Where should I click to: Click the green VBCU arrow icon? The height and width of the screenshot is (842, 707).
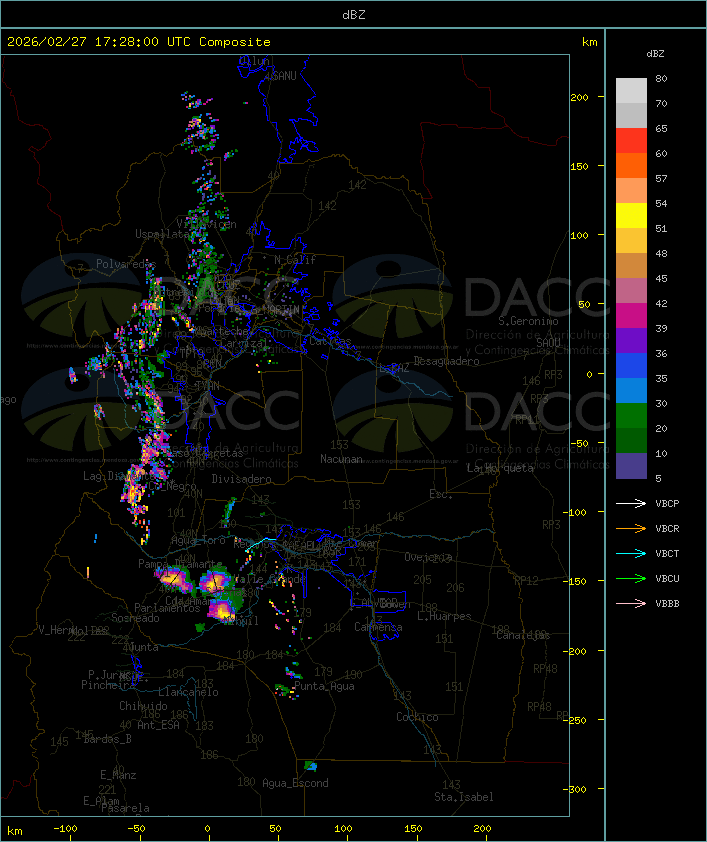[631, 578]
